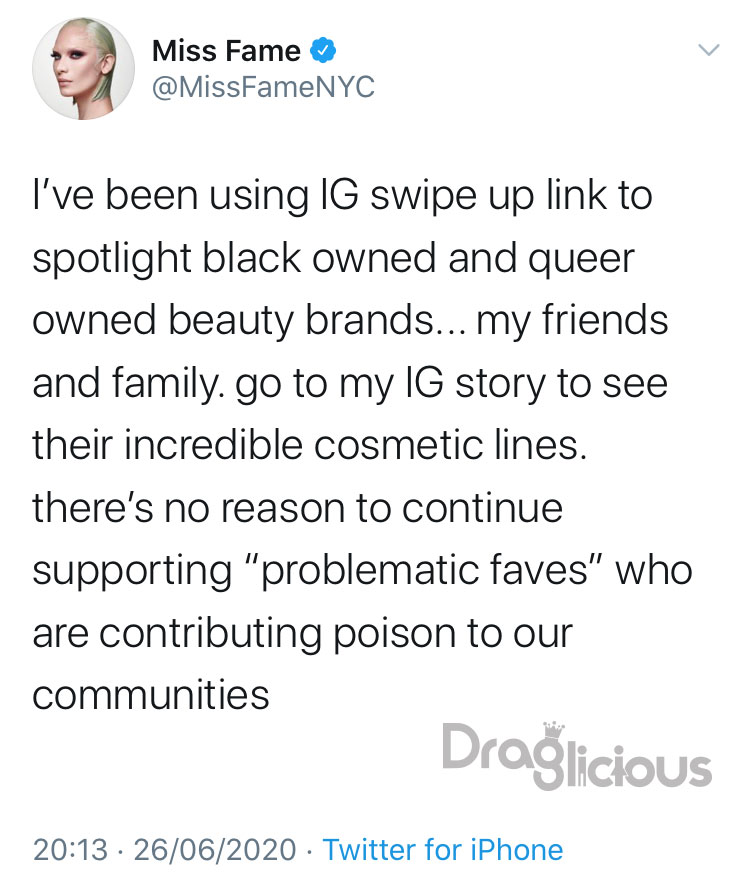750x885 pixels.
Task: Open the Twitter for iPhone source link
Action: (x=443, y=849)
